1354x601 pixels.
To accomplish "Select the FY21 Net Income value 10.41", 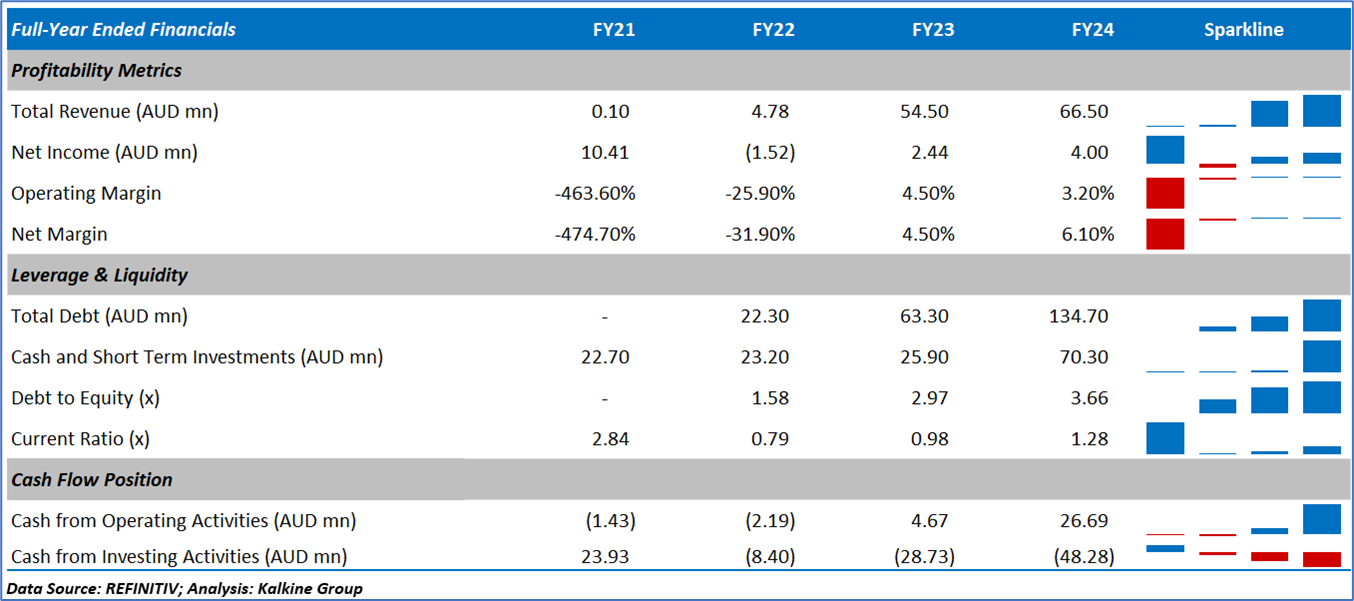I will pos(611,153).
